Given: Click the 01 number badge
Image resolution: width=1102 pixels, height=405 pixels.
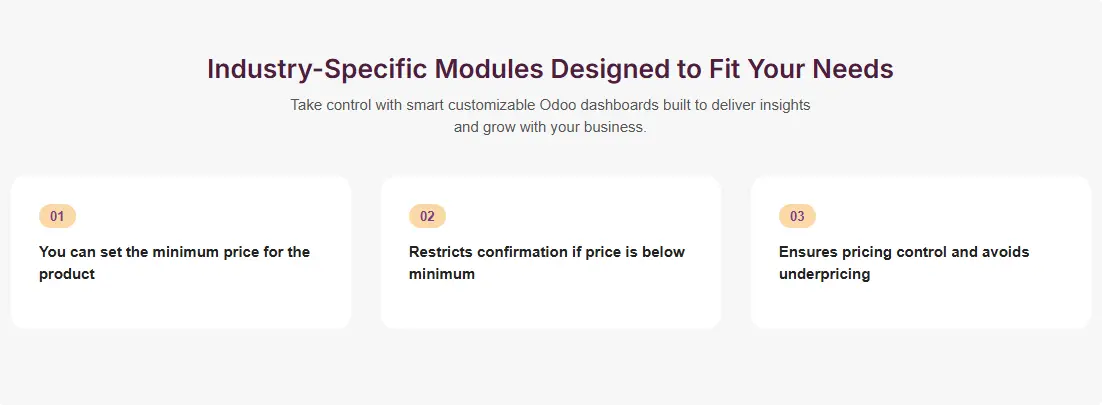Looking at the screenshot, I should (57, 216).
